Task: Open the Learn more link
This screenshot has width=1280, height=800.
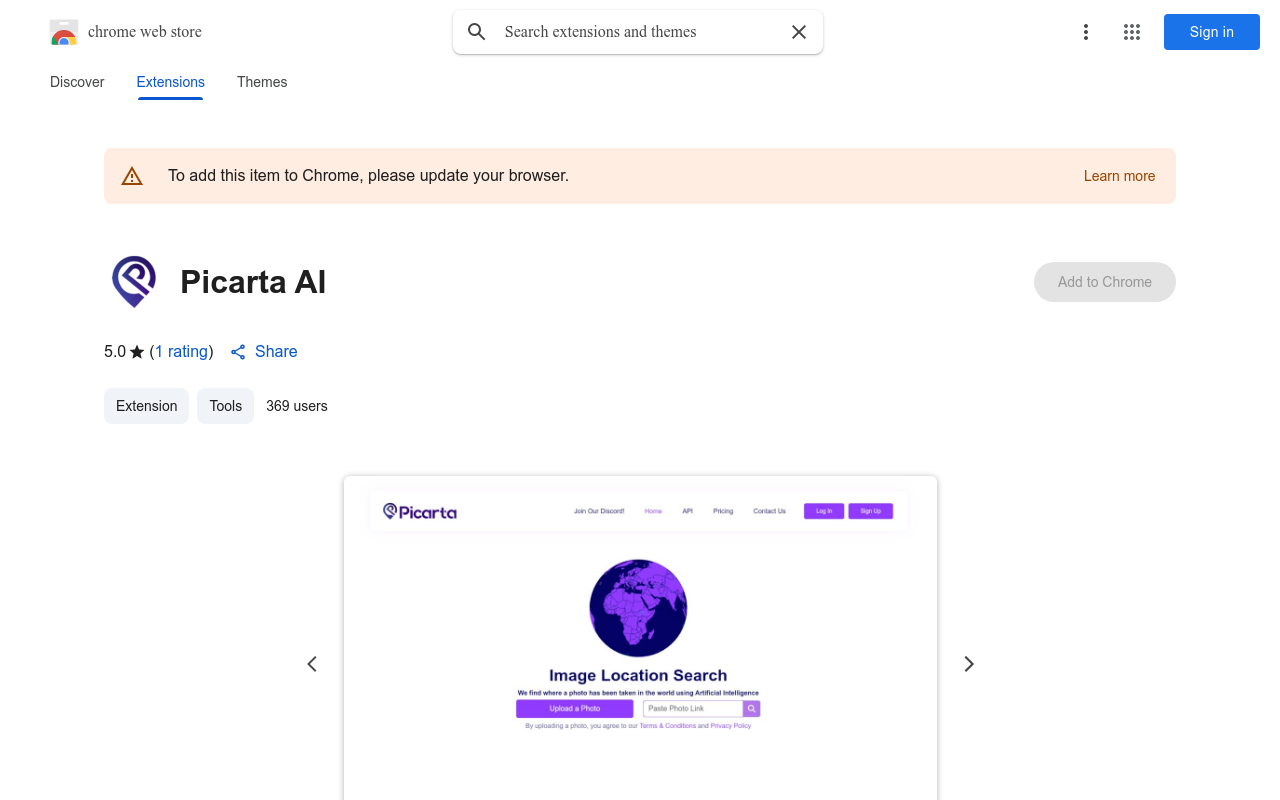Action: 1119,176
